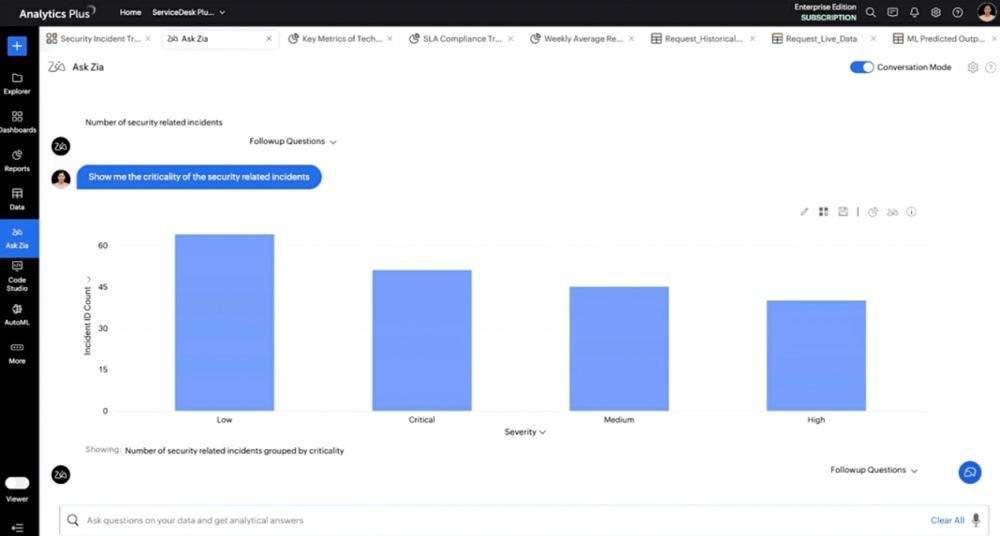Image resolution: width=1000 pixels, height=536 pixels.
Task: Click the edit pencil icon above the chart
Action: click(804, 212)
